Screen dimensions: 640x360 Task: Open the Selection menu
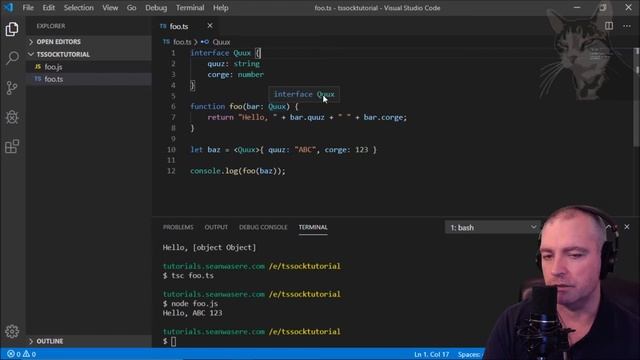click(x=79, y=8)
